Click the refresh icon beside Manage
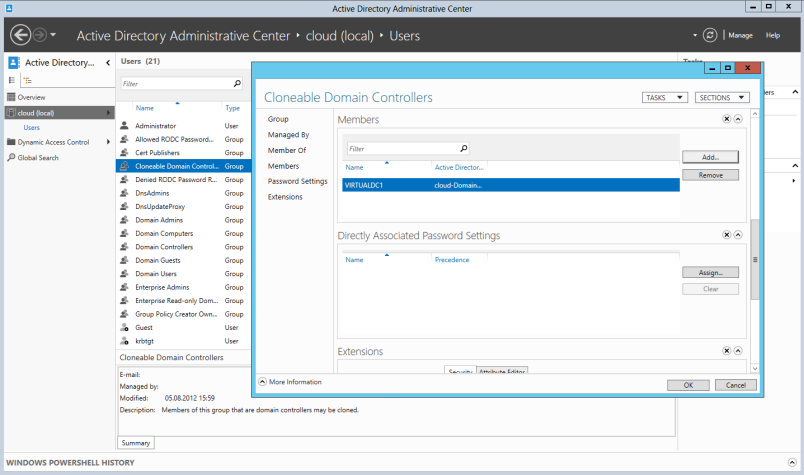804x475 pixels. [710, 35]
